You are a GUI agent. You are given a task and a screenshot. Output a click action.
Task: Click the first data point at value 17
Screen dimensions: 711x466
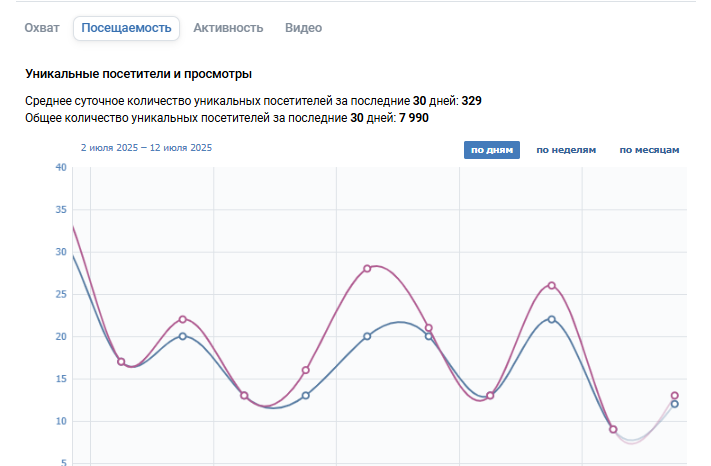tap(121, 362)
